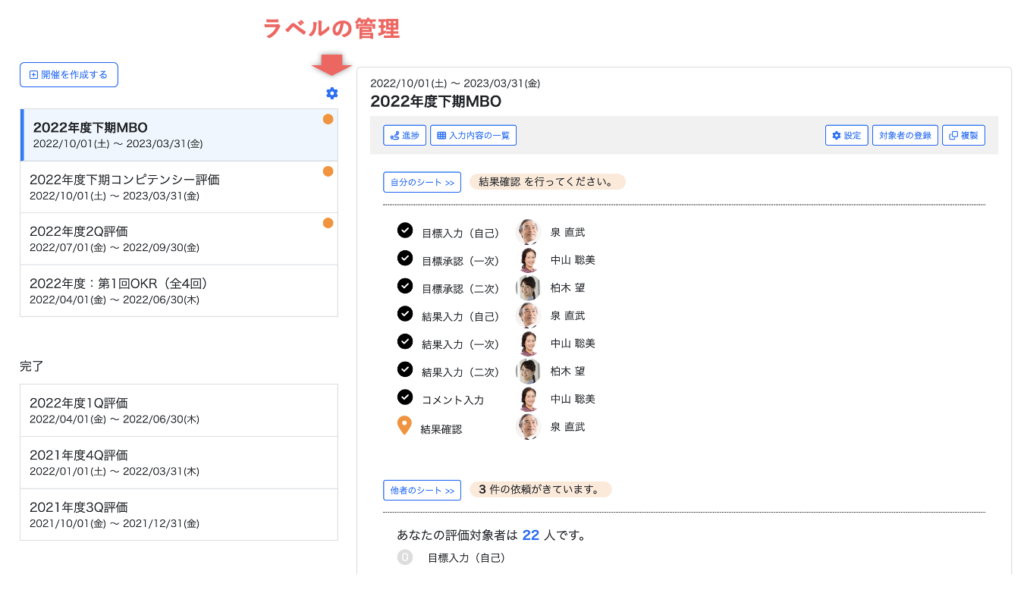1024x590 pixels.
Task: Click 中山 聡美's avatar beside コメント入力
Action: click(528, 399)
